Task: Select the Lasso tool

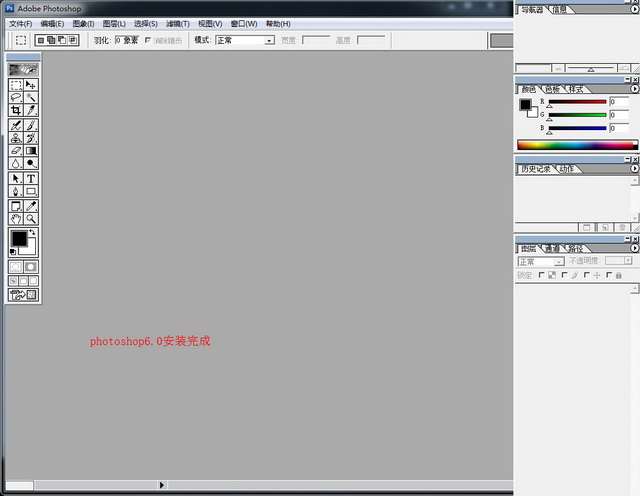Action: pos(16,98)
